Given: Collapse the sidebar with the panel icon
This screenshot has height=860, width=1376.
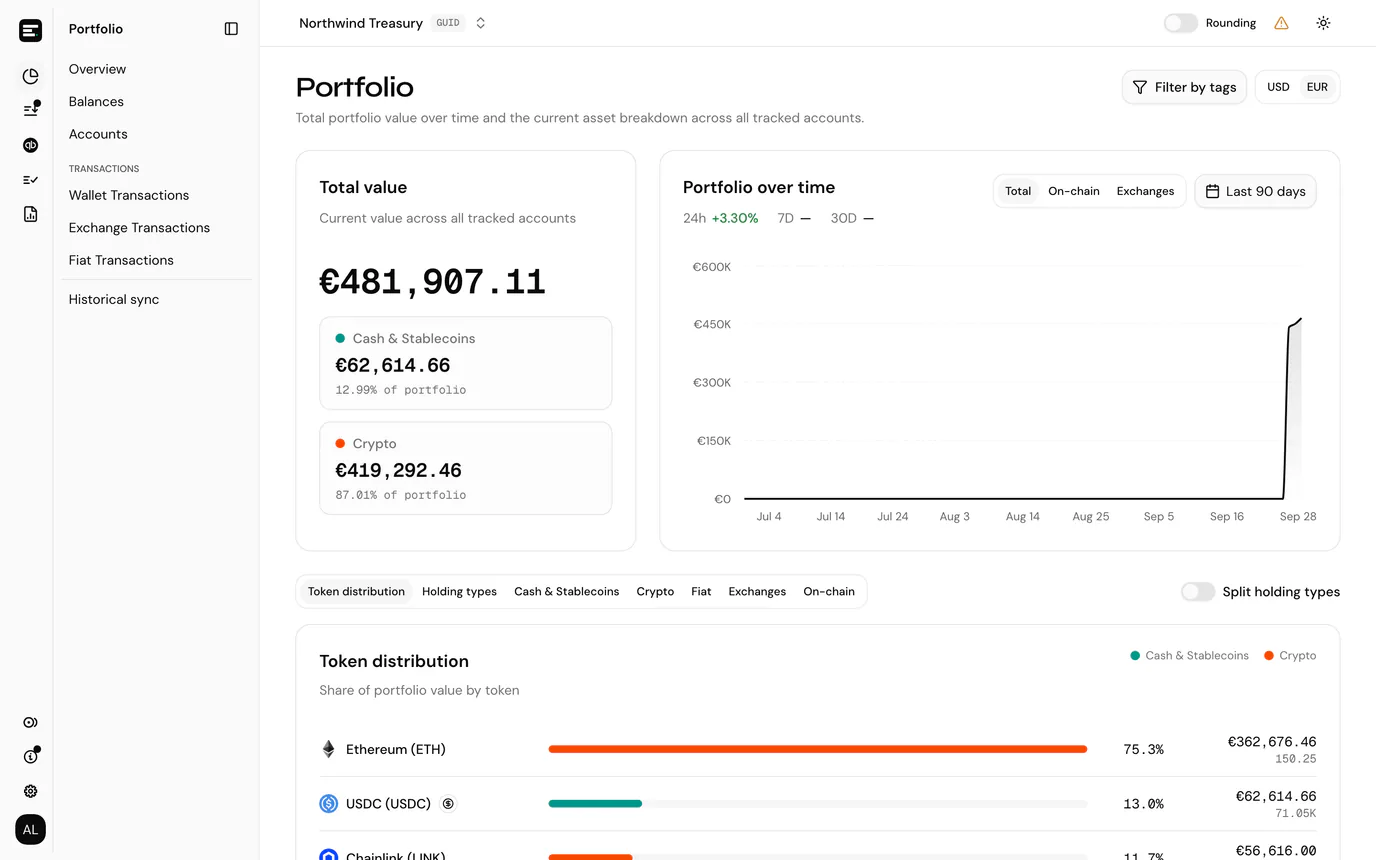Looking at the screenshot, I should point(231,29).
